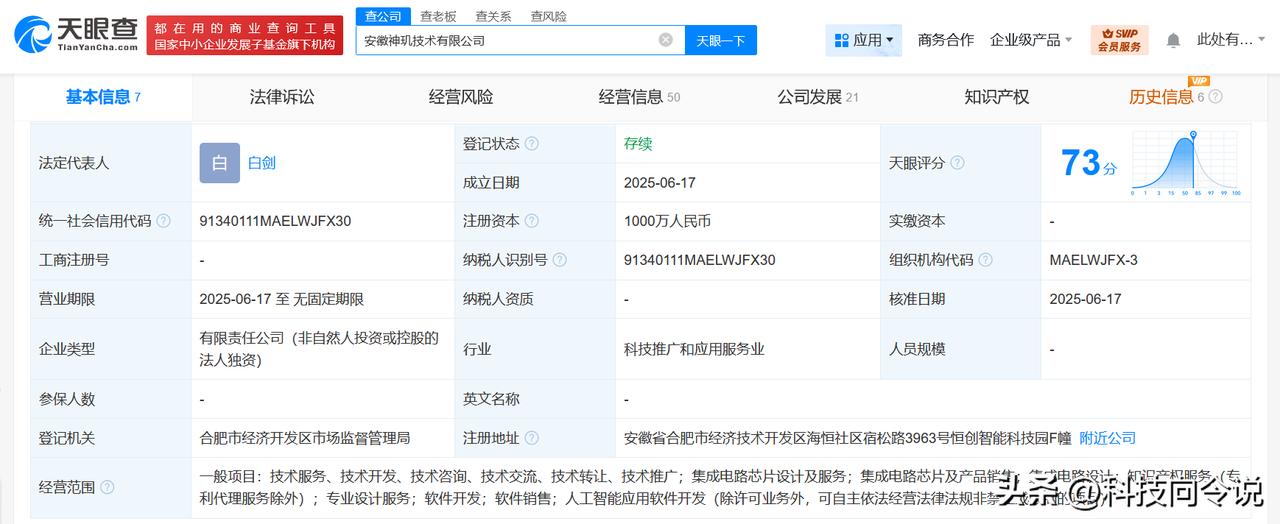Click the registered address text 安徽省合肥市…
The width and height of the screenshot is (1280, 524).
click(847, 438)
